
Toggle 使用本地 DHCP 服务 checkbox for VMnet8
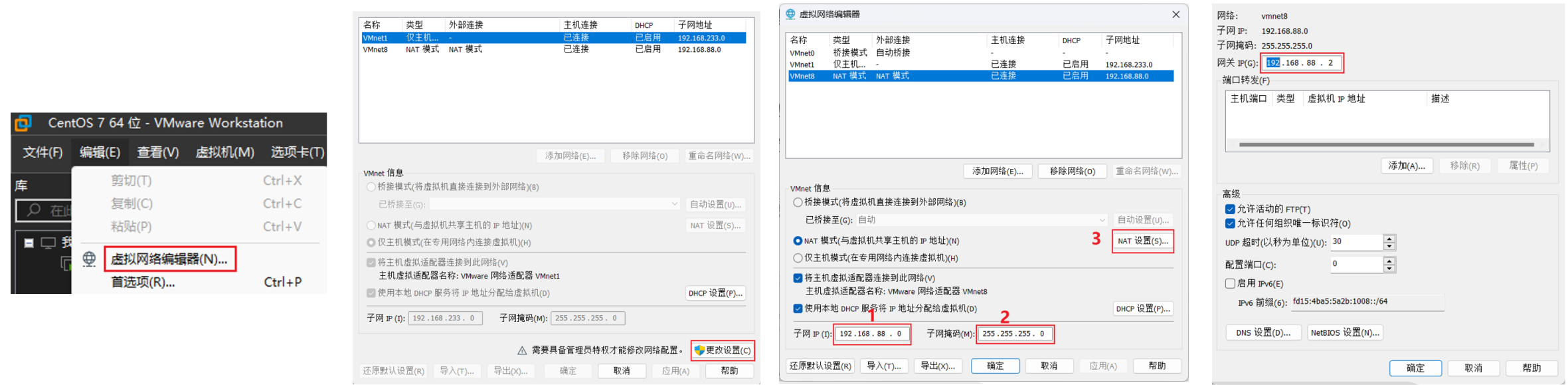798,309
